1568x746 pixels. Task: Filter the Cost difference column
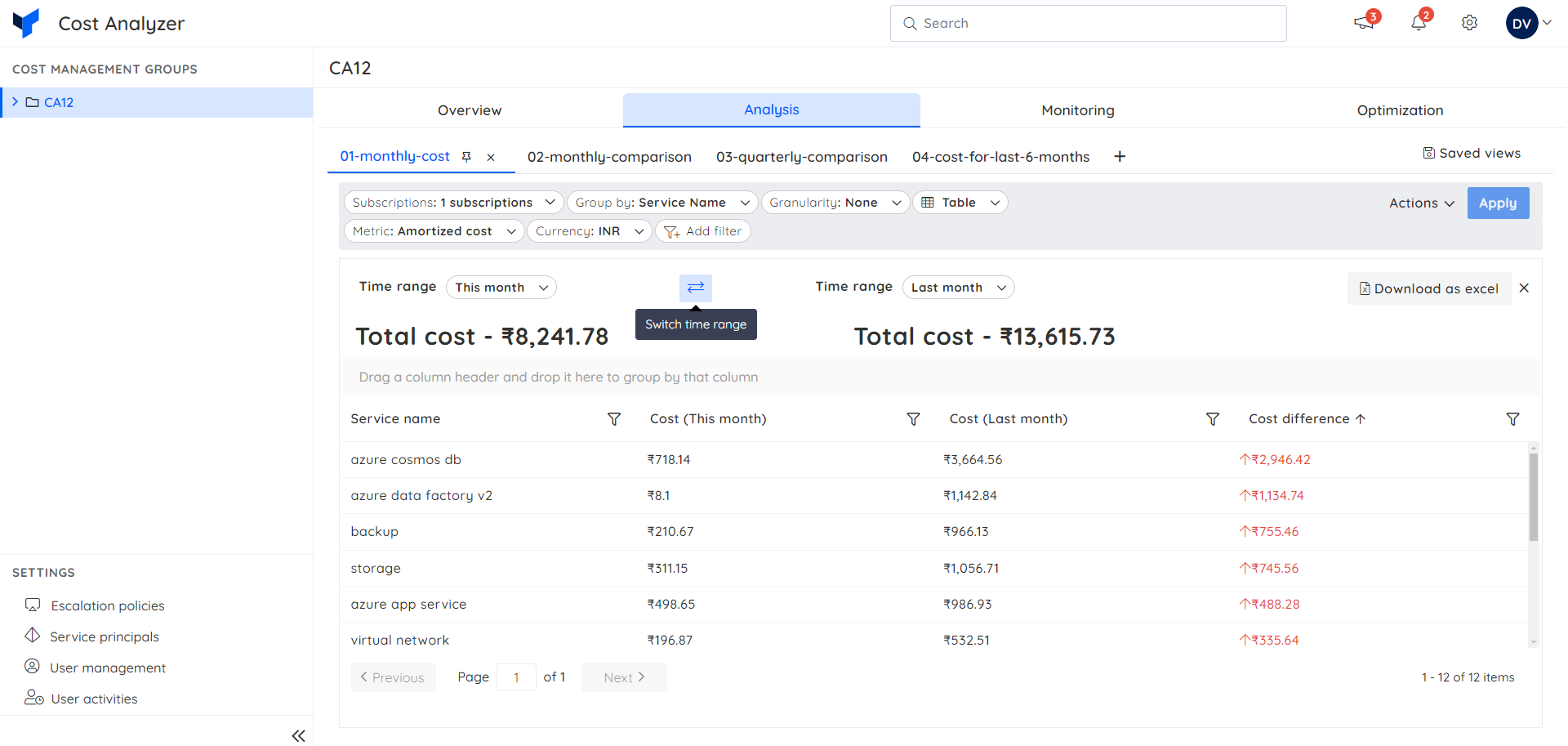tap(1512, 419)
